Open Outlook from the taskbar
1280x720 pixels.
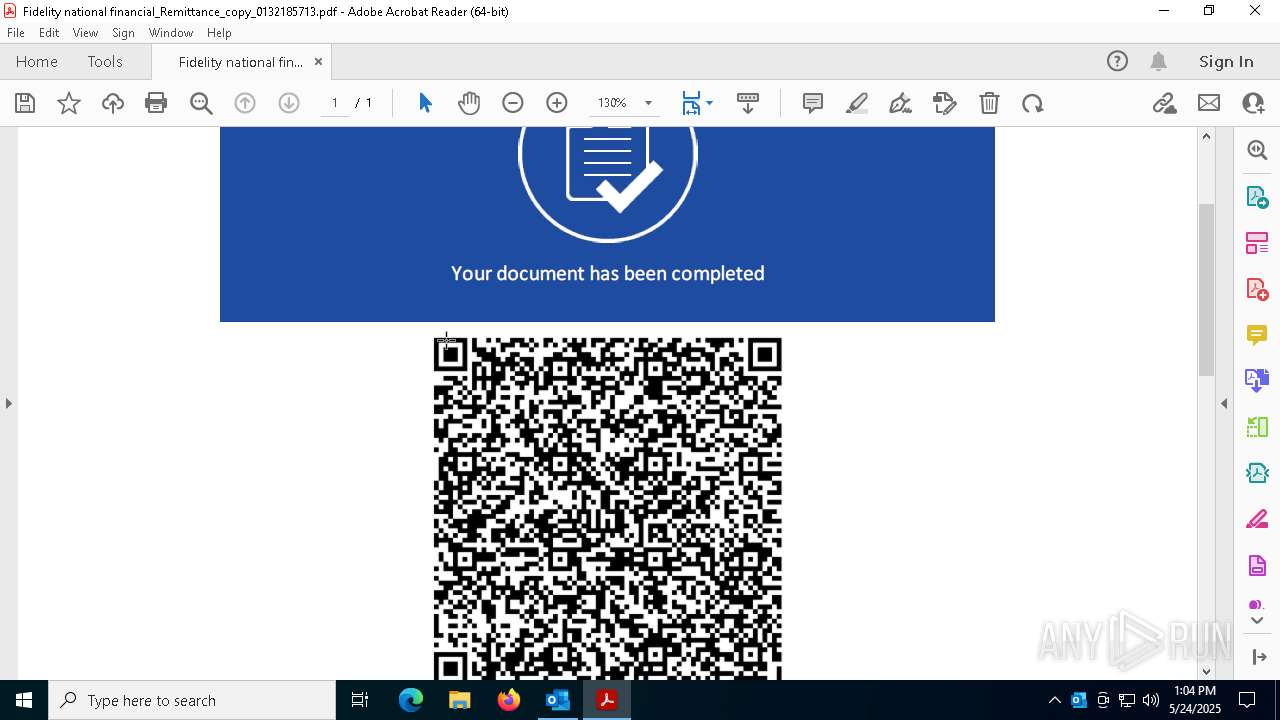(x=557, y=700)
